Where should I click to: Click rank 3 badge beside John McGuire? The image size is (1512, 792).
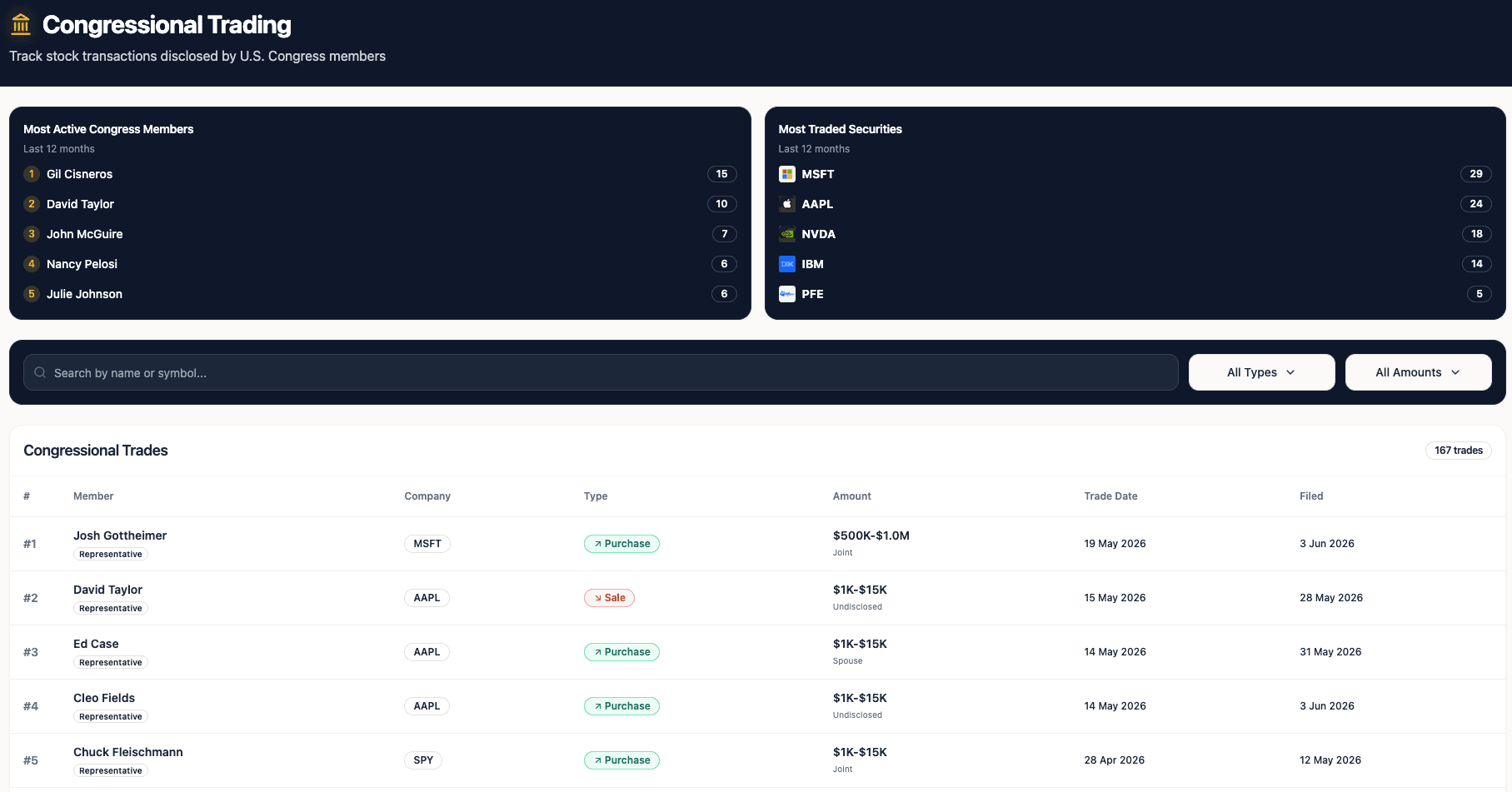[x=32, y=234]
